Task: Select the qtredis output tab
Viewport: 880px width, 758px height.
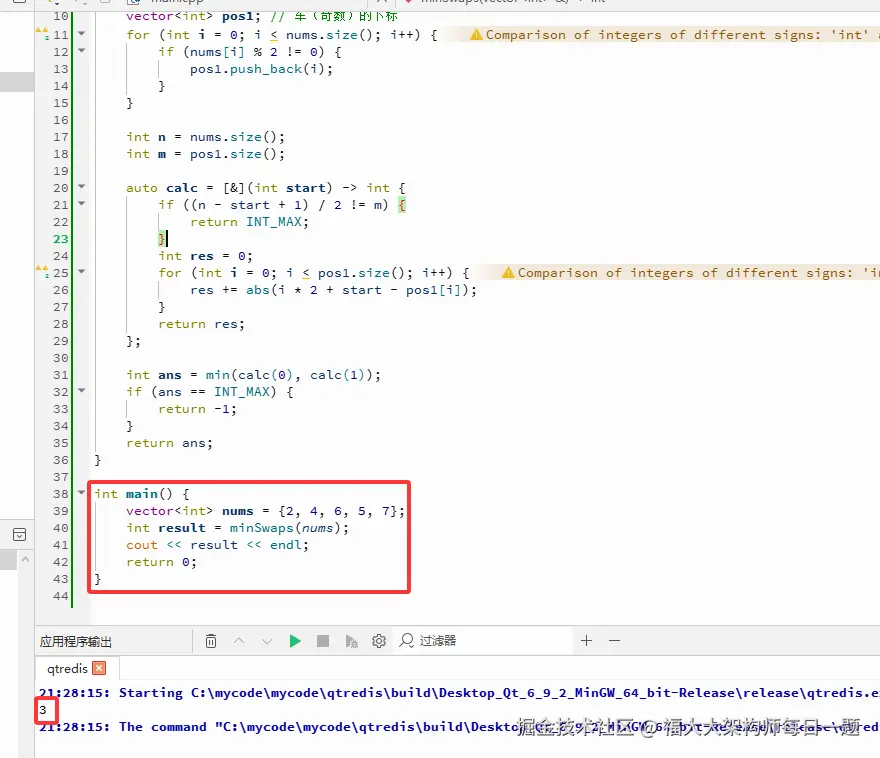Action: (x=67, y=668)
